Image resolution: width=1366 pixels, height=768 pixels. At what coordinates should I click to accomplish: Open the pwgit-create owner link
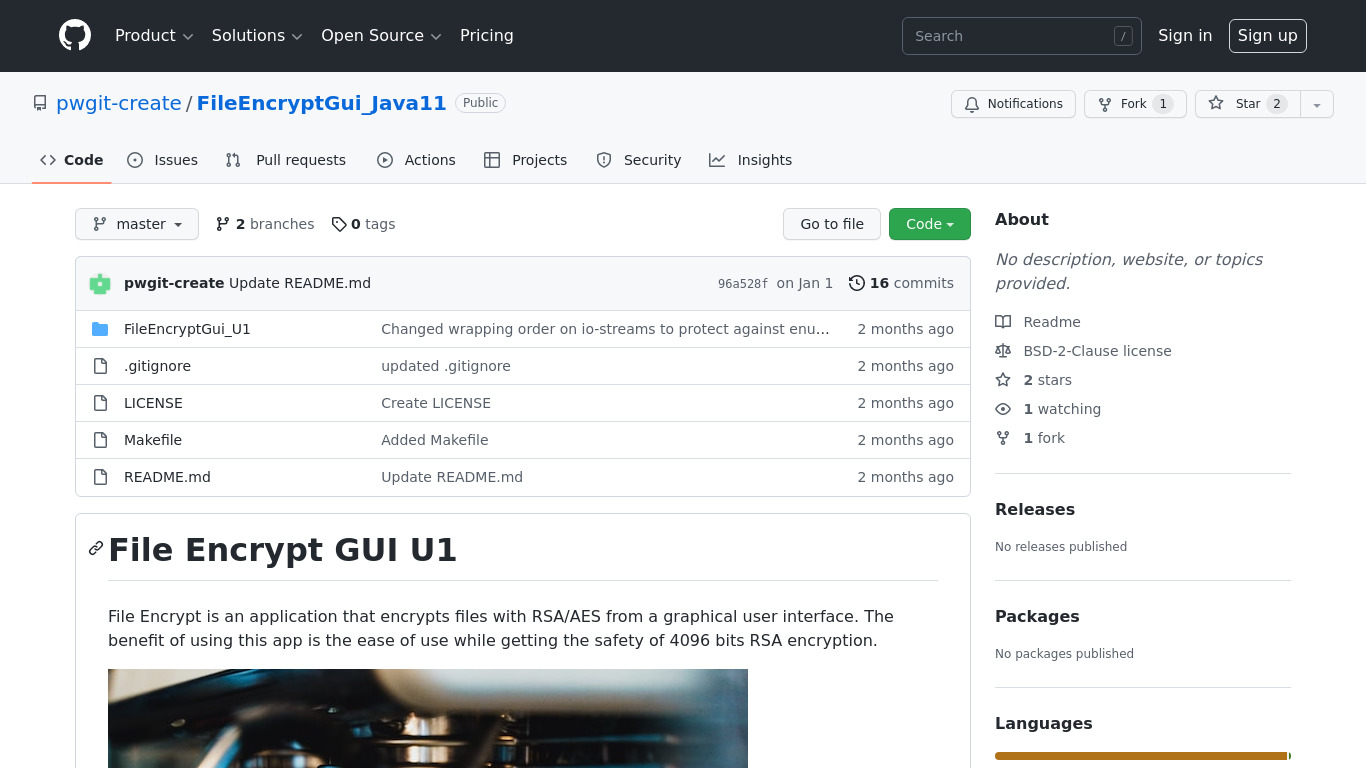pyautogui.click(x=119, y=103)
